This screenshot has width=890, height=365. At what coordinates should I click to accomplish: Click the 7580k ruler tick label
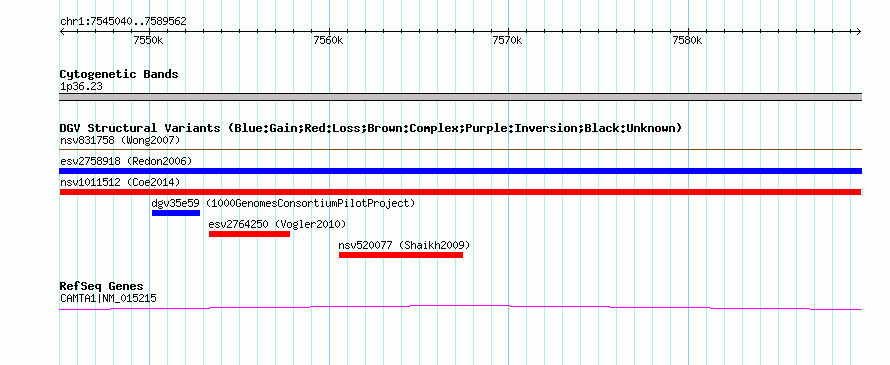point(687,40)
